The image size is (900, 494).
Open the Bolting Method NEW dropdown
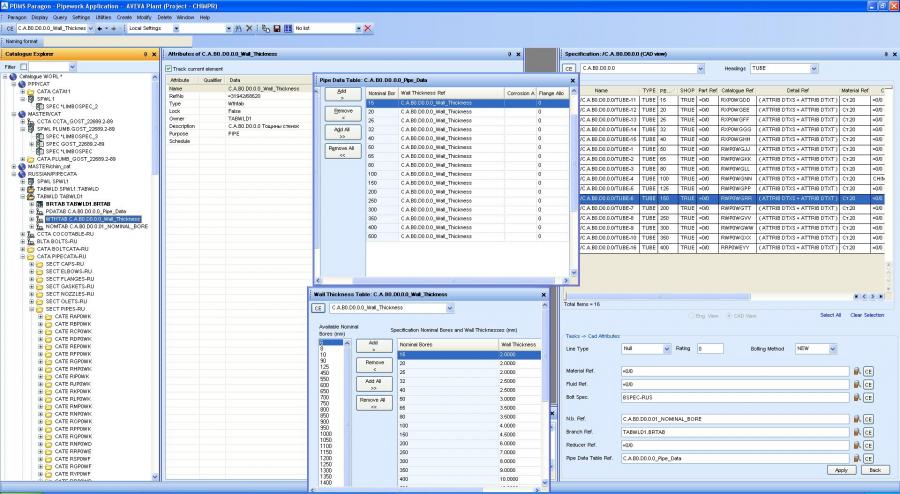(x=832, y=349)
